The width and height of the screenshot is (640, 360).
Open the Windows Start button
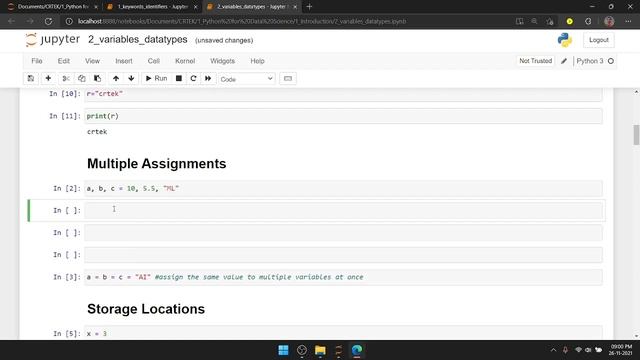[283, 350]
